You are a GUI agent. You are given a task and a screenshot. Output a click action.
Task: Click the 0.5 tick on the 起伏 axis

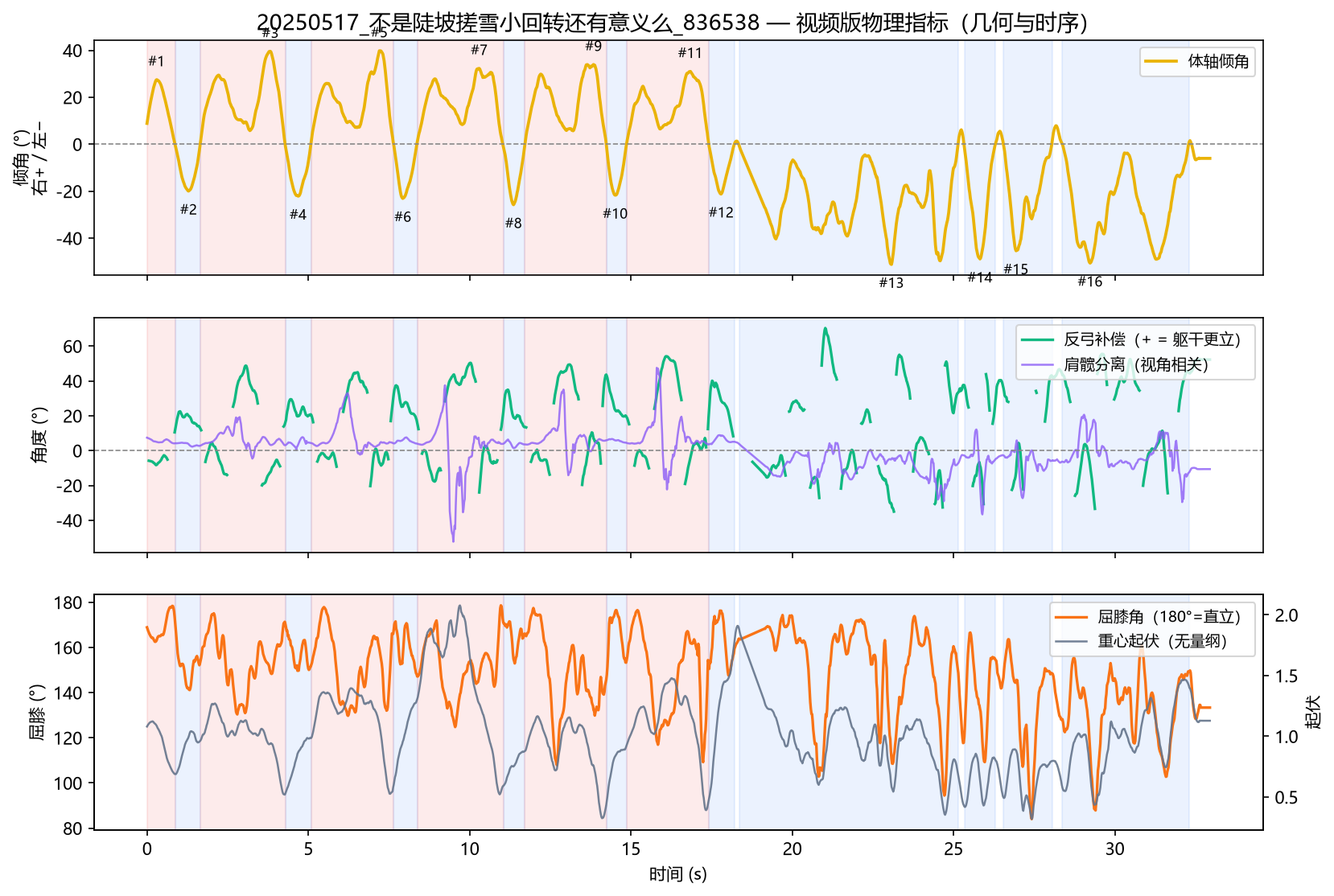pyautogui.click(x=1286, y=798)
